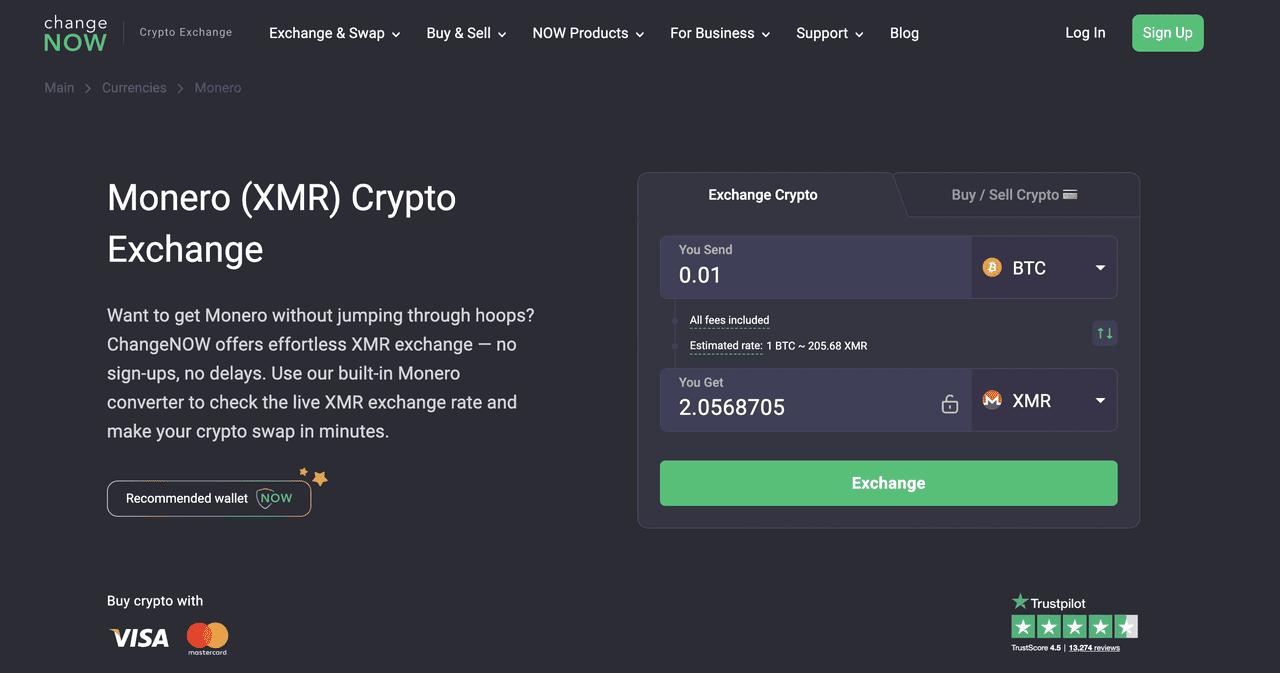The height and width of the screenshot is (673, 1280).
Task: Click the Sign Up button
Action: pos(1167,33)
